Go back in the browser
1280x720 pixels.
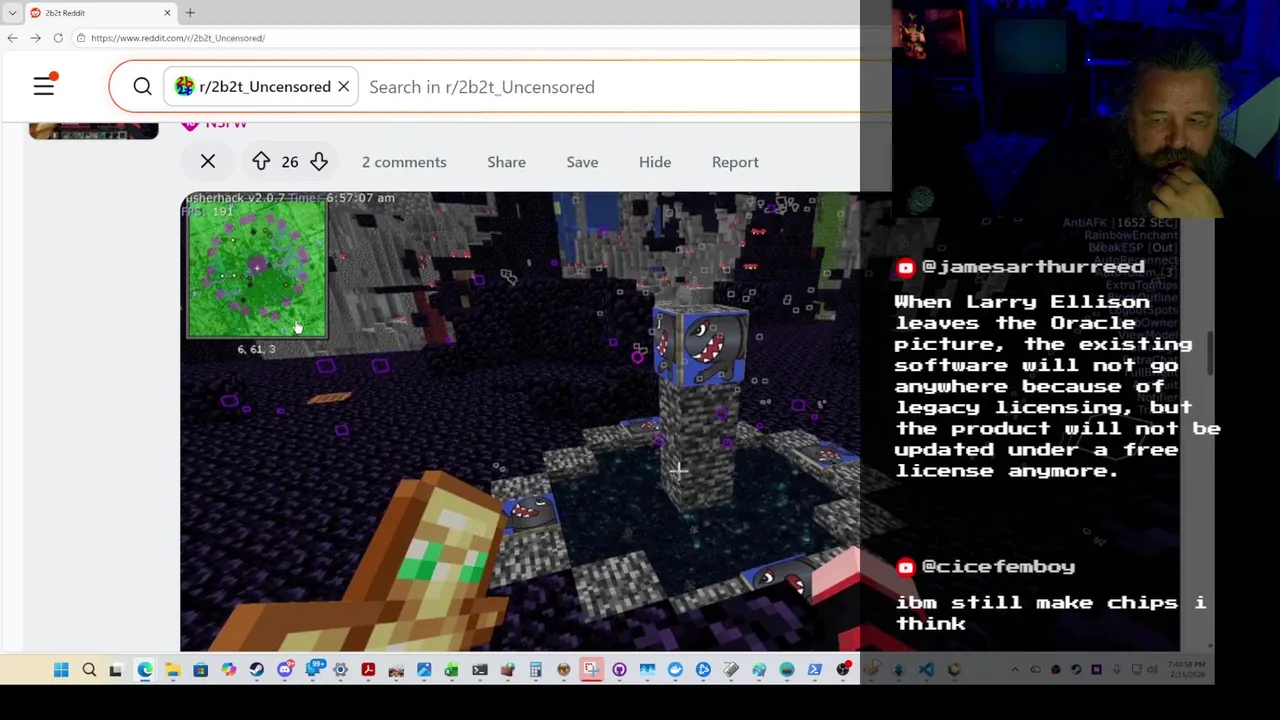12,38
